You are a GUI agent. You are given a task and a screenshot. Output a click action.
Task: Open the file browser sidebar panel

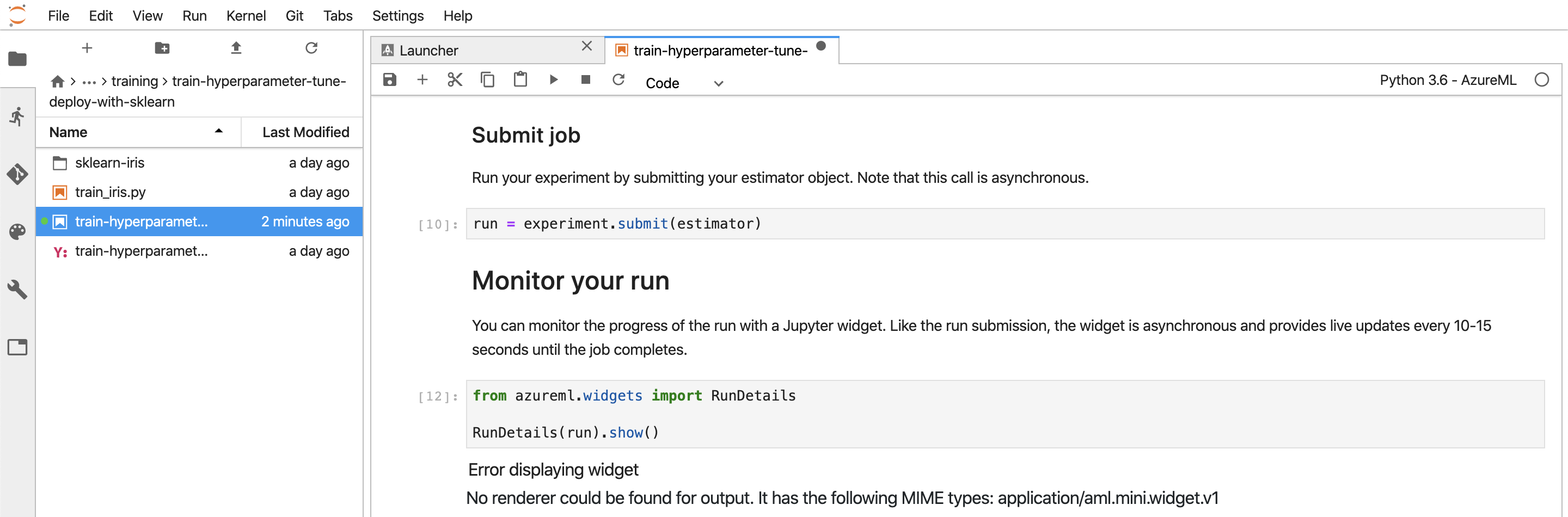pos(17,59)
